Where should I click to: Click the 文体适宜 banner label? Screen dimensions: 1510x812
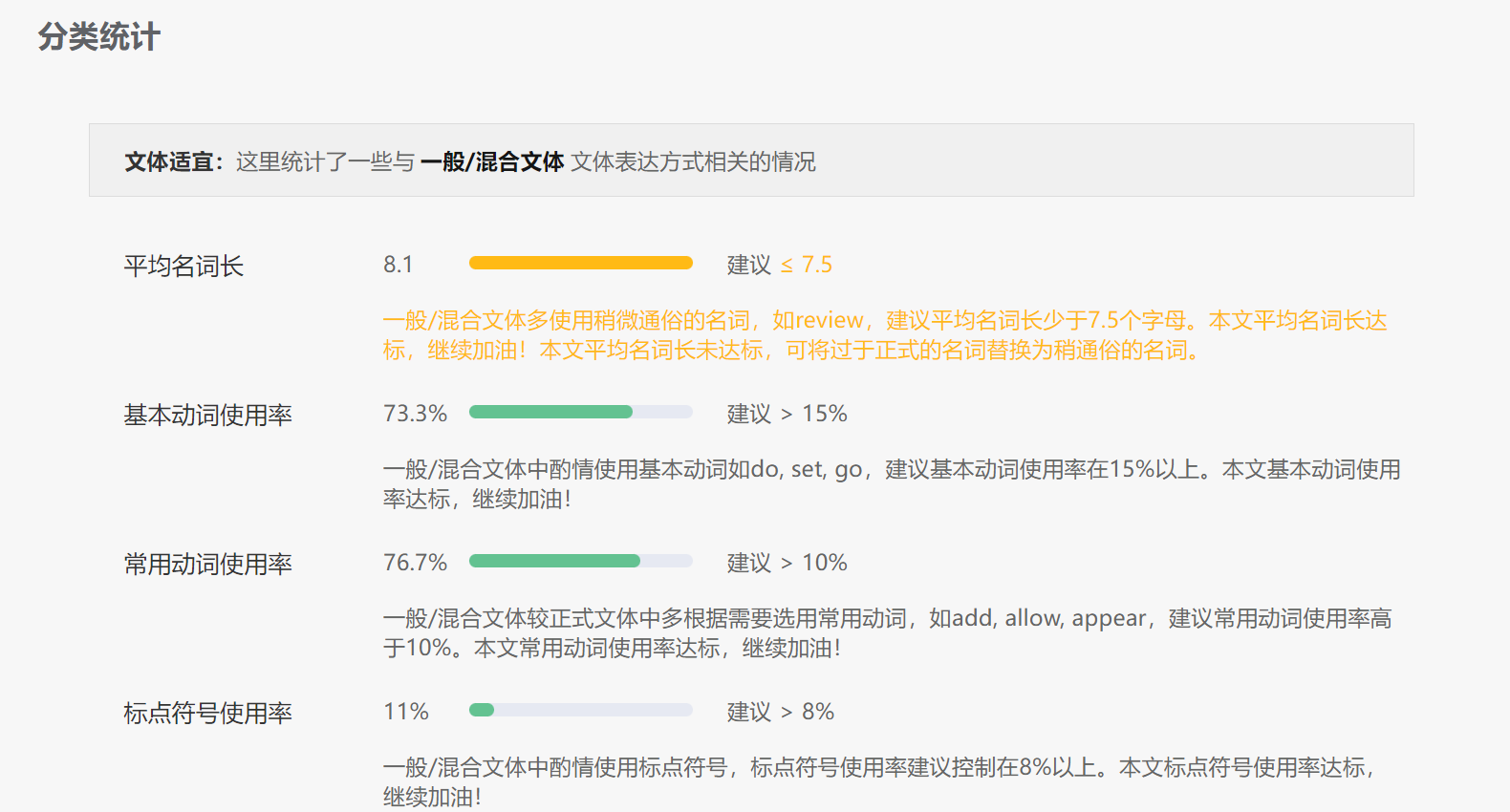pos(169,161)
